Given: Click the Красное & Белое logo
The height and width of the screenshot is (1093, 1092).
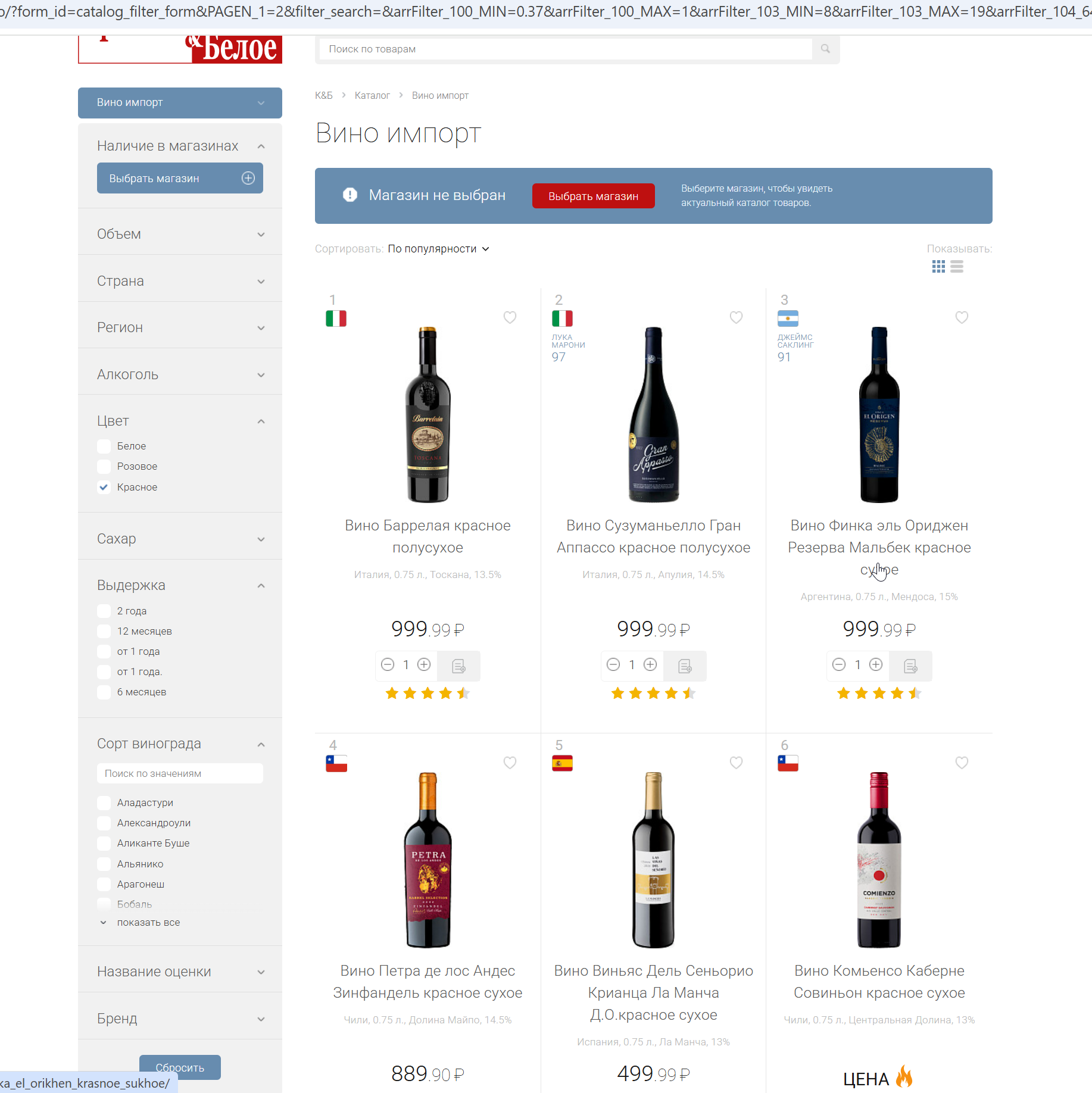Looking at the screenshot, I should click(x=180, y=49).
